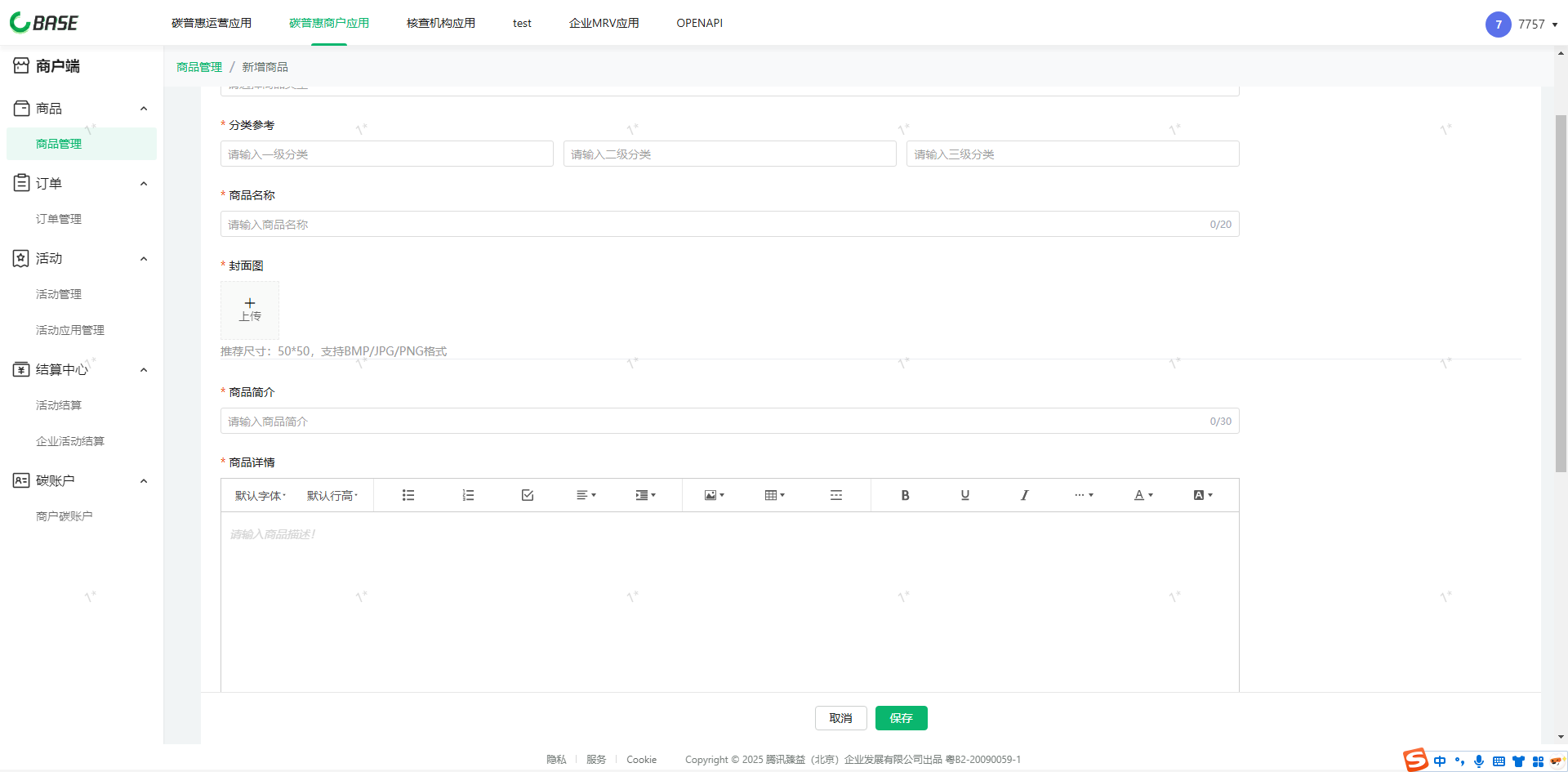This screenshot has width=1568, height=772.
Task: Switch to 碳普惠运营应用 tab
Action: click(212, 23)
